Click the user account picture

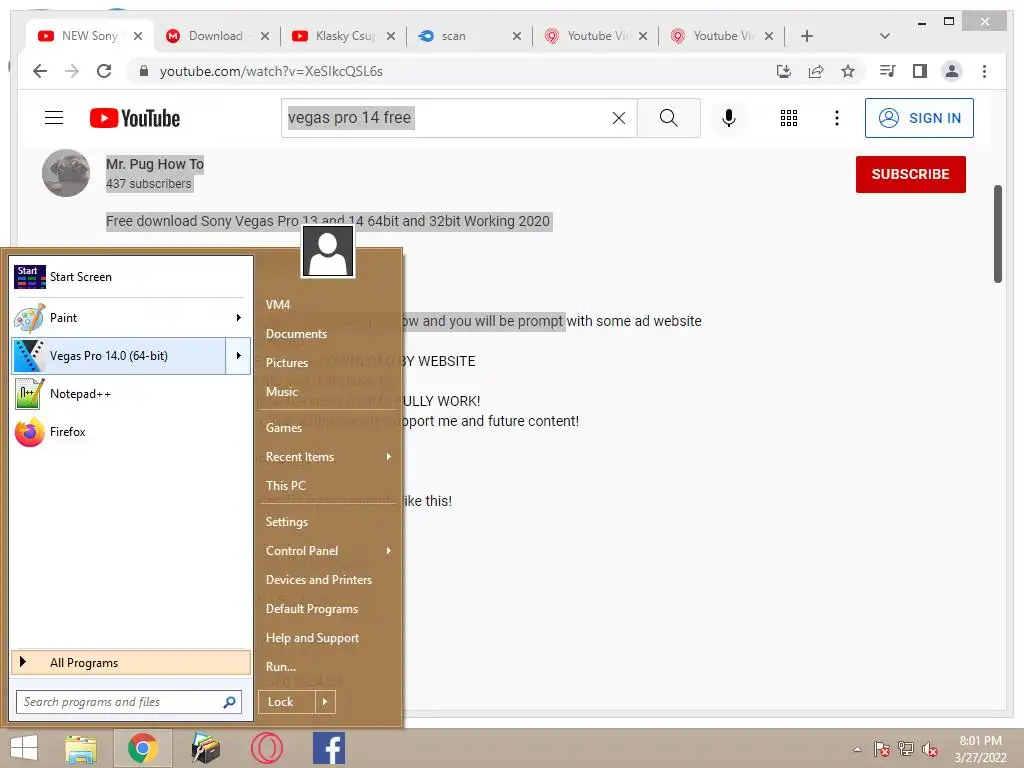pyautogui.click(x=328, y=252)
